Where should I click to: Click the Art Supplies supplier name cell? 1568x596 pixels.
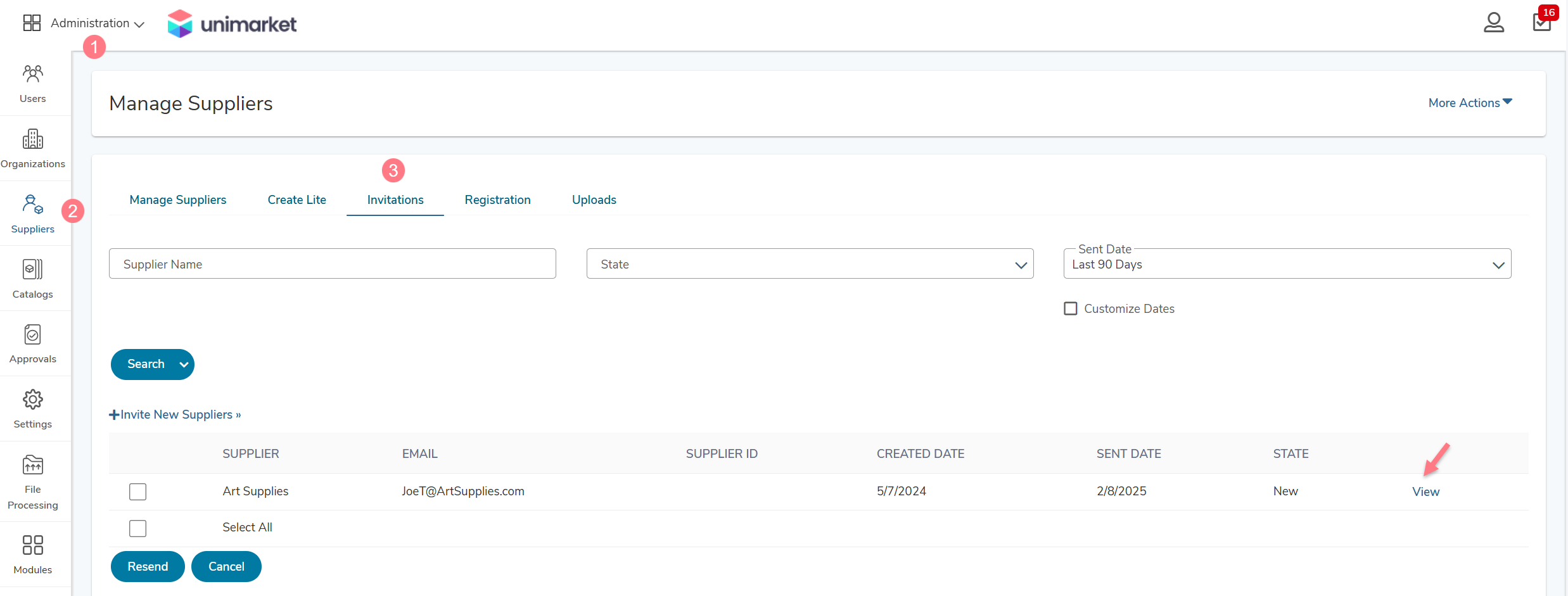[x=255, y=491]
